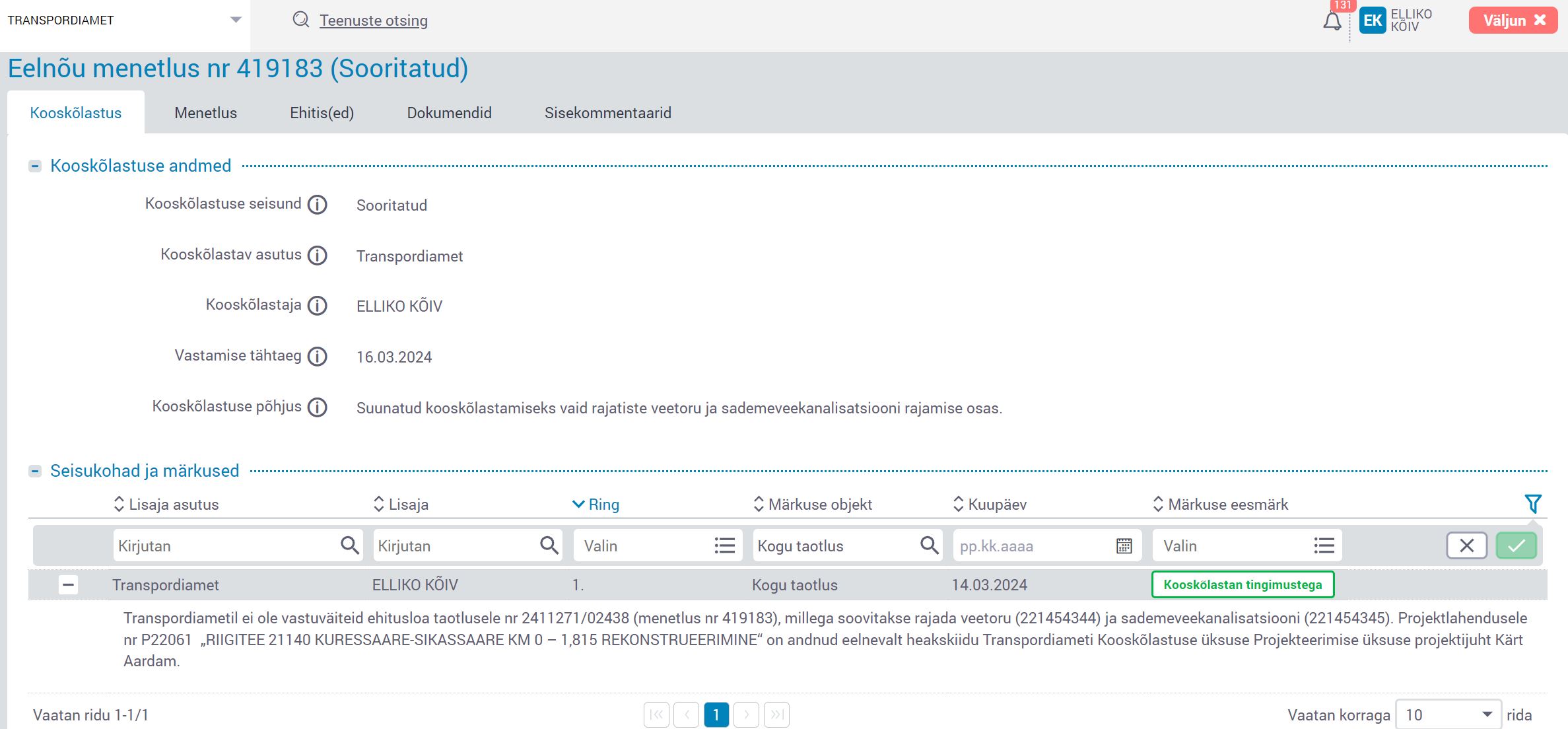1568x729 pixels.
Task: Toggle the table filter funnel icon
Action: point(1533,504)
